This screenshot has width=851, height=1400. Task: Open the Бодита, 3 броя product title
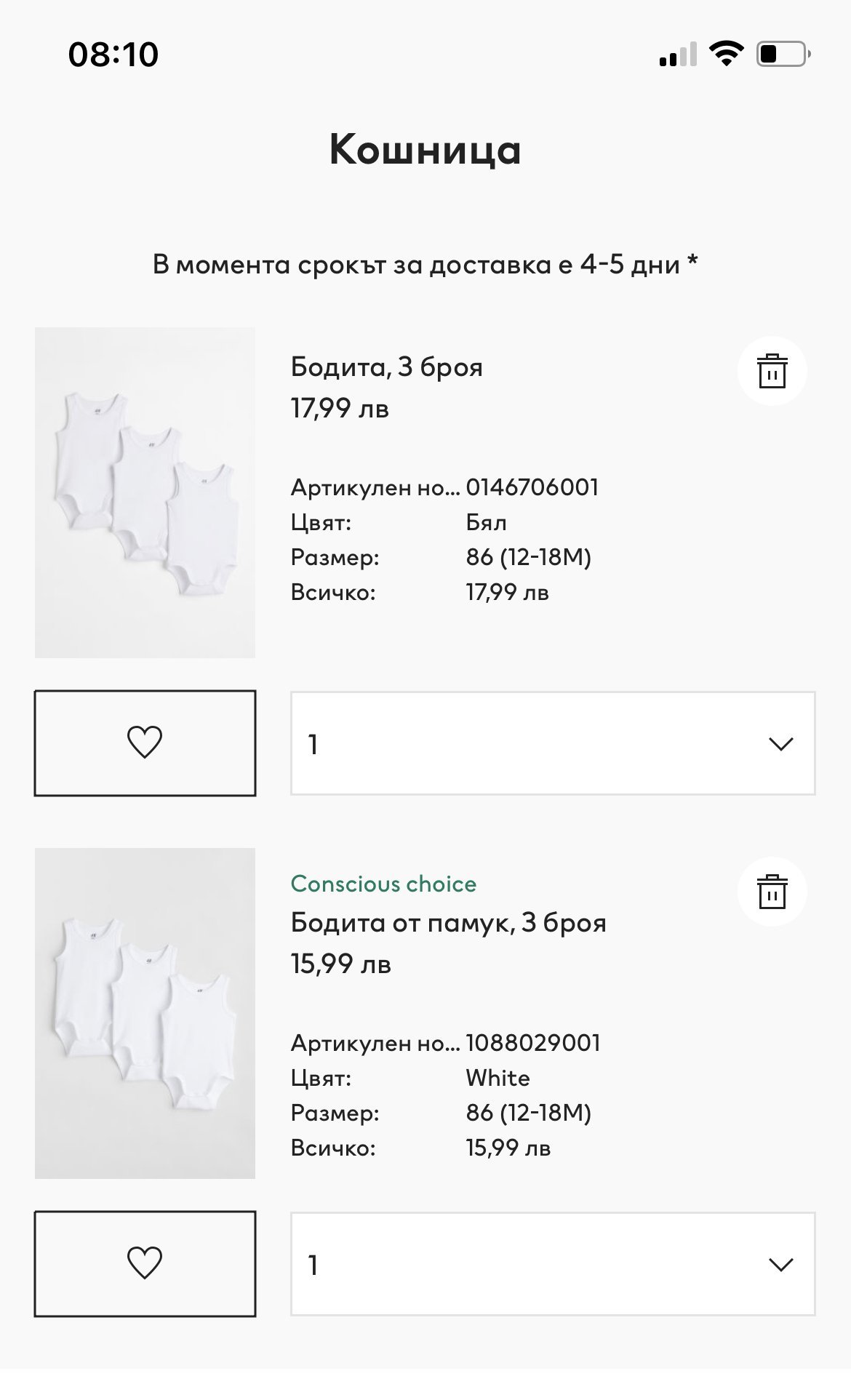pos(386,367)
